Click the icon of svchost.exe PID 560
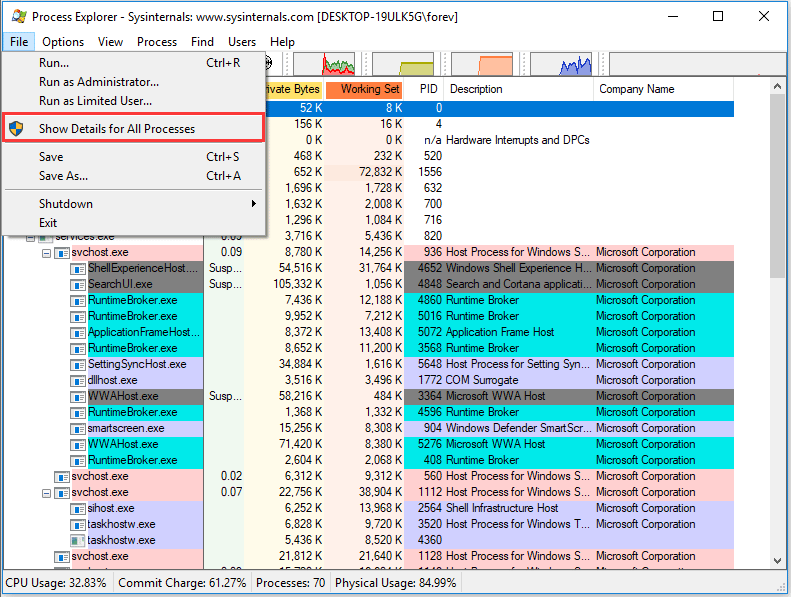Viewport: 791px width, 597px height. pyautogui.click(x=62, y=476)
